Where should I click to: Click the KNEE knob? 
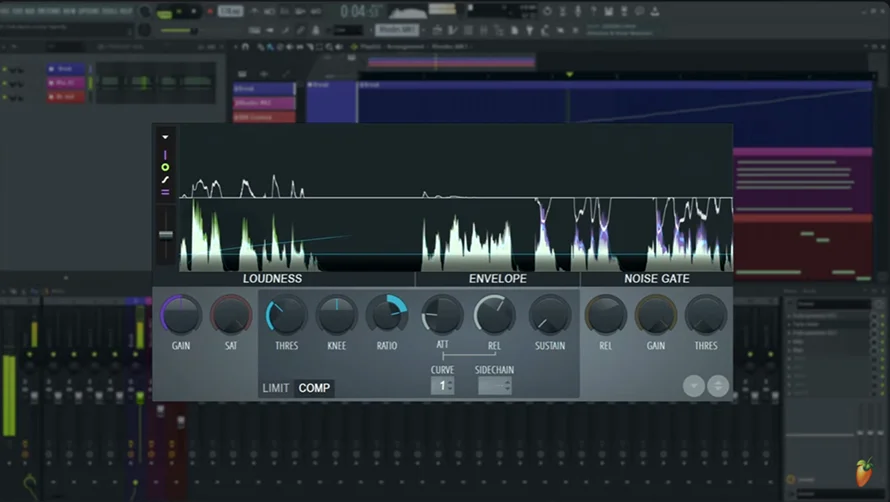click(x=337, y=315)
